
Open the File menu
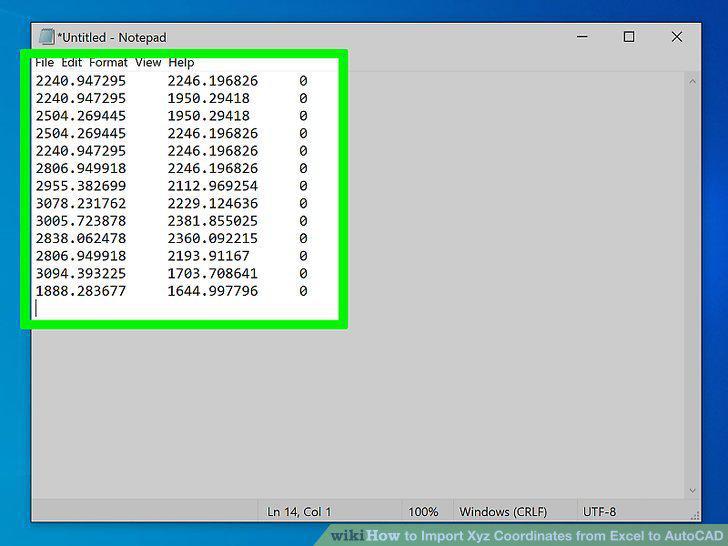45,62
